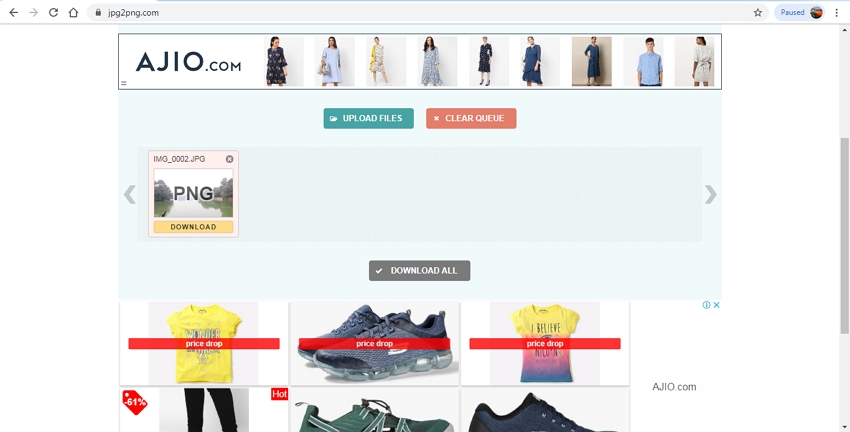Remove IMG_0002.JPG from the queue
Image resolution: width=850 pixels, height=432 pixels.
point(229,159)
